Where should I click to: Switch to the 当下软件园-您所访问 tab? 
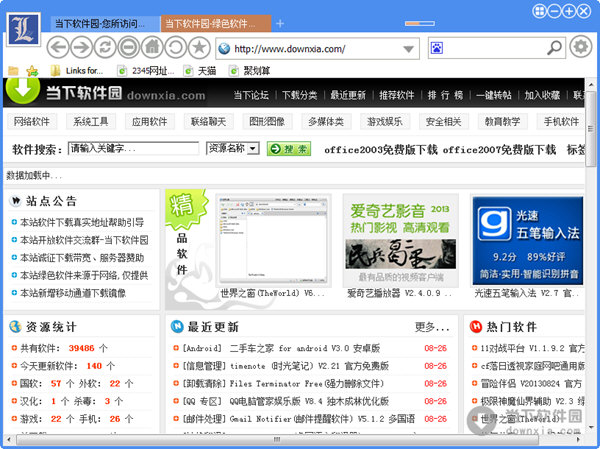pos(106,24)
